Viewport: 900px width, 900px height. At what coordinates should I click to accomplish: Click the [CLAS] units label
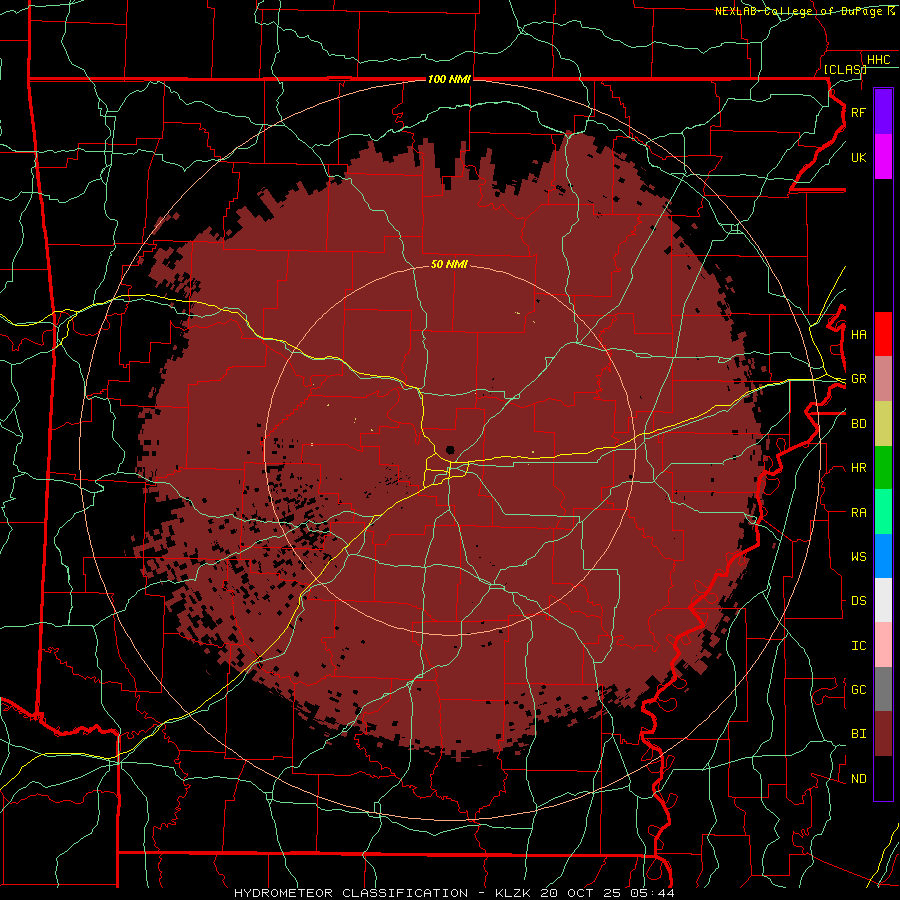coord(845,69)
